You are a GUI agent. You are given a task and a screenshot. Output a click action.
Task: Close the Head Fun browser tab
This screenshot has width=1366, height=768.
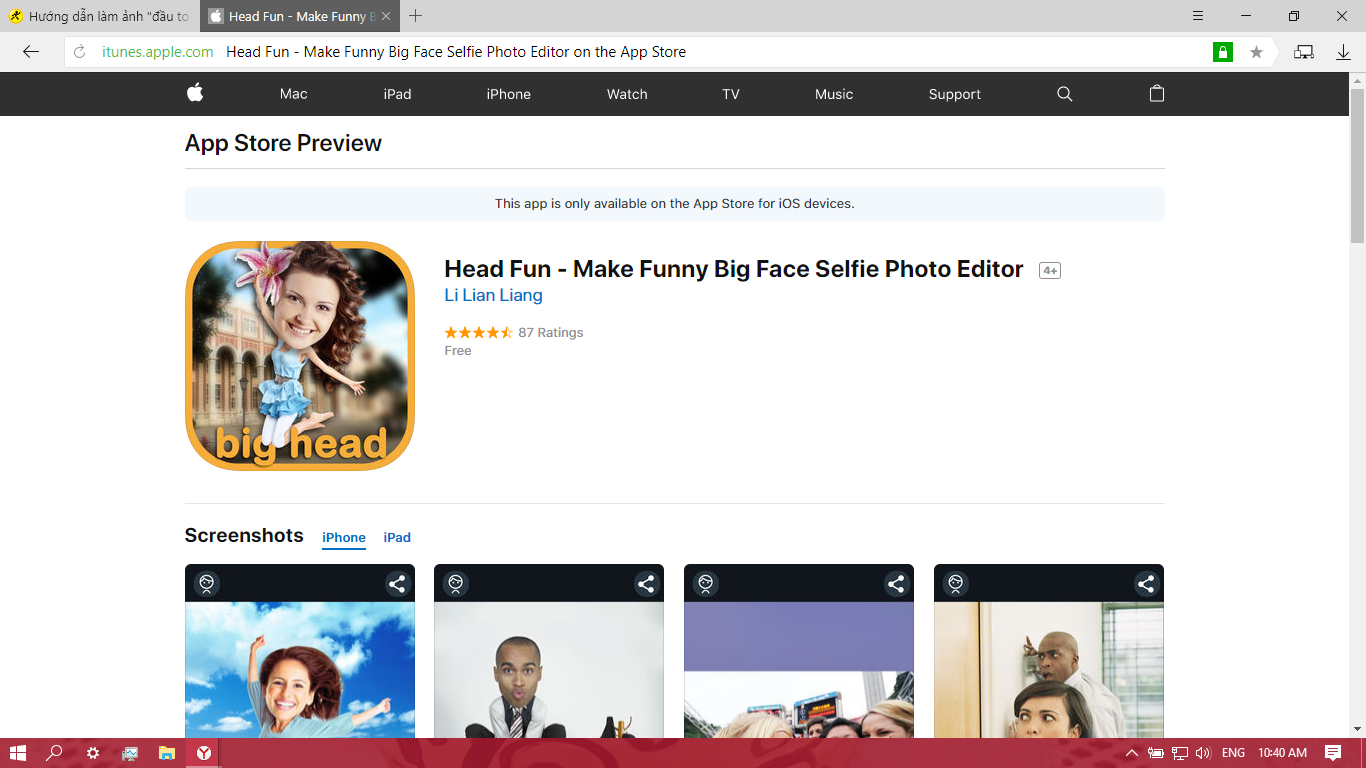coord(386,16)
